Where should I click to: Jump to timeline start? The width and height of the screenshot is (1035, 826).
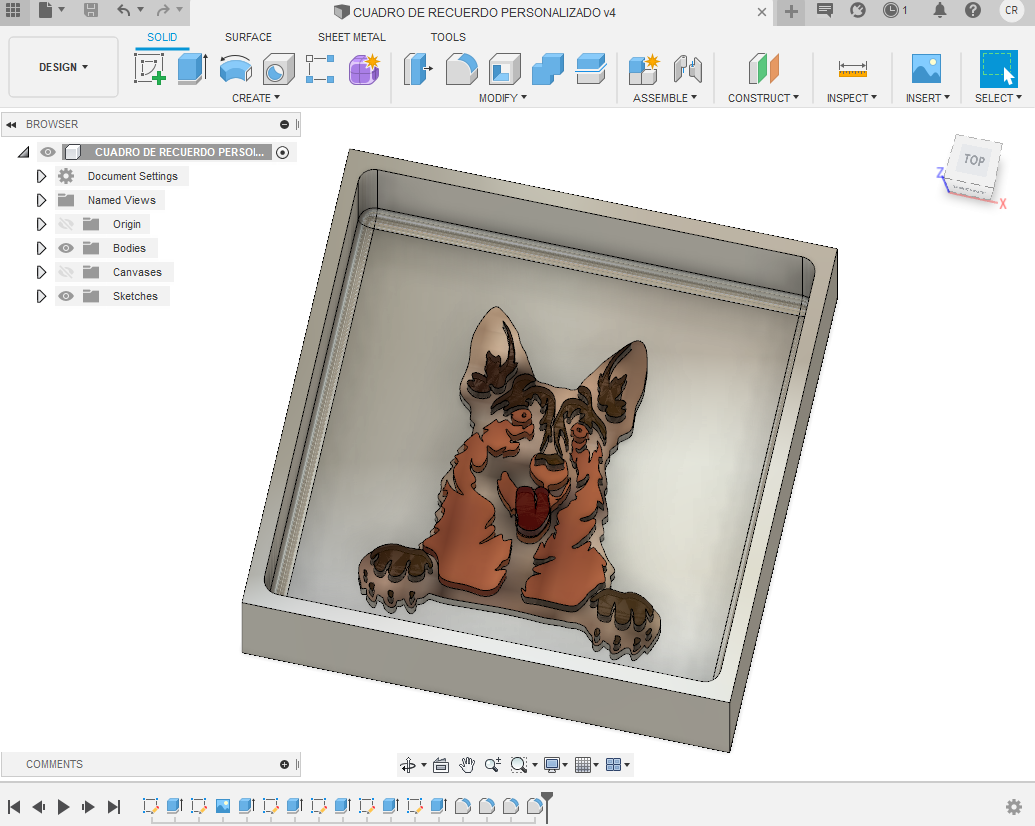click(x=14, y=806)
